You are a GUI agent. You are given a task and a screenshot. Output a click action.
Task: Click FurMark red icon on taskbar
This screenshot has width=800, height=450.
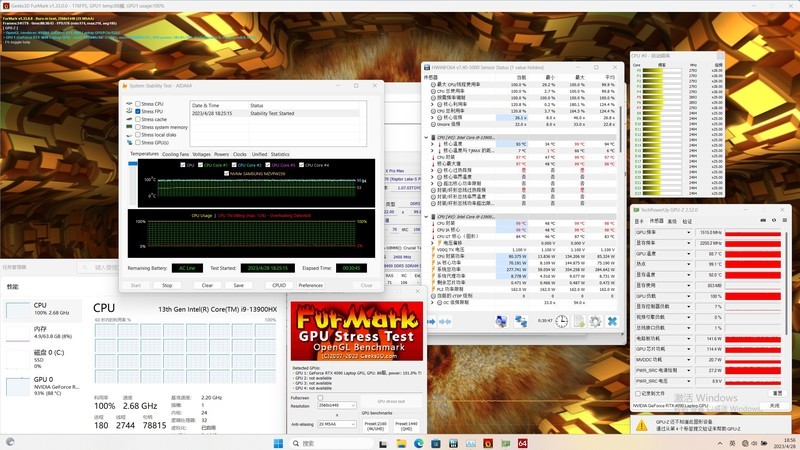pyautogui.click(x=488, y=443)
